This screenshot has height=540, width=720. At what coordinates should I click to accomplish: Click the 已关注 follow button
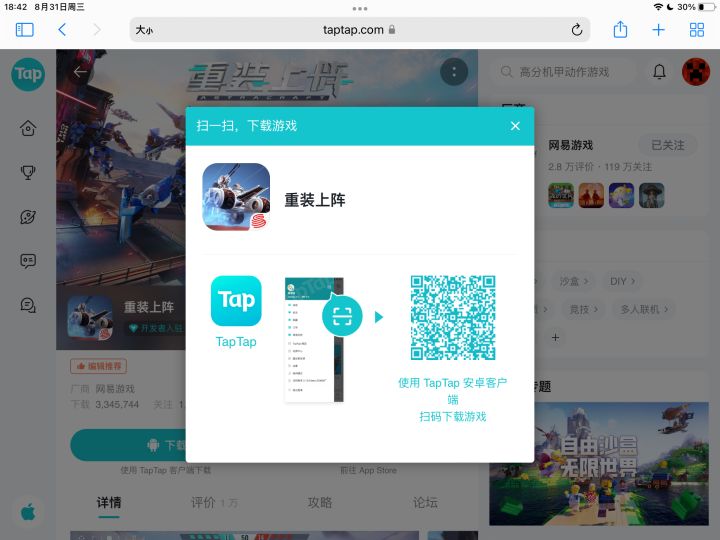pos(668,146)
